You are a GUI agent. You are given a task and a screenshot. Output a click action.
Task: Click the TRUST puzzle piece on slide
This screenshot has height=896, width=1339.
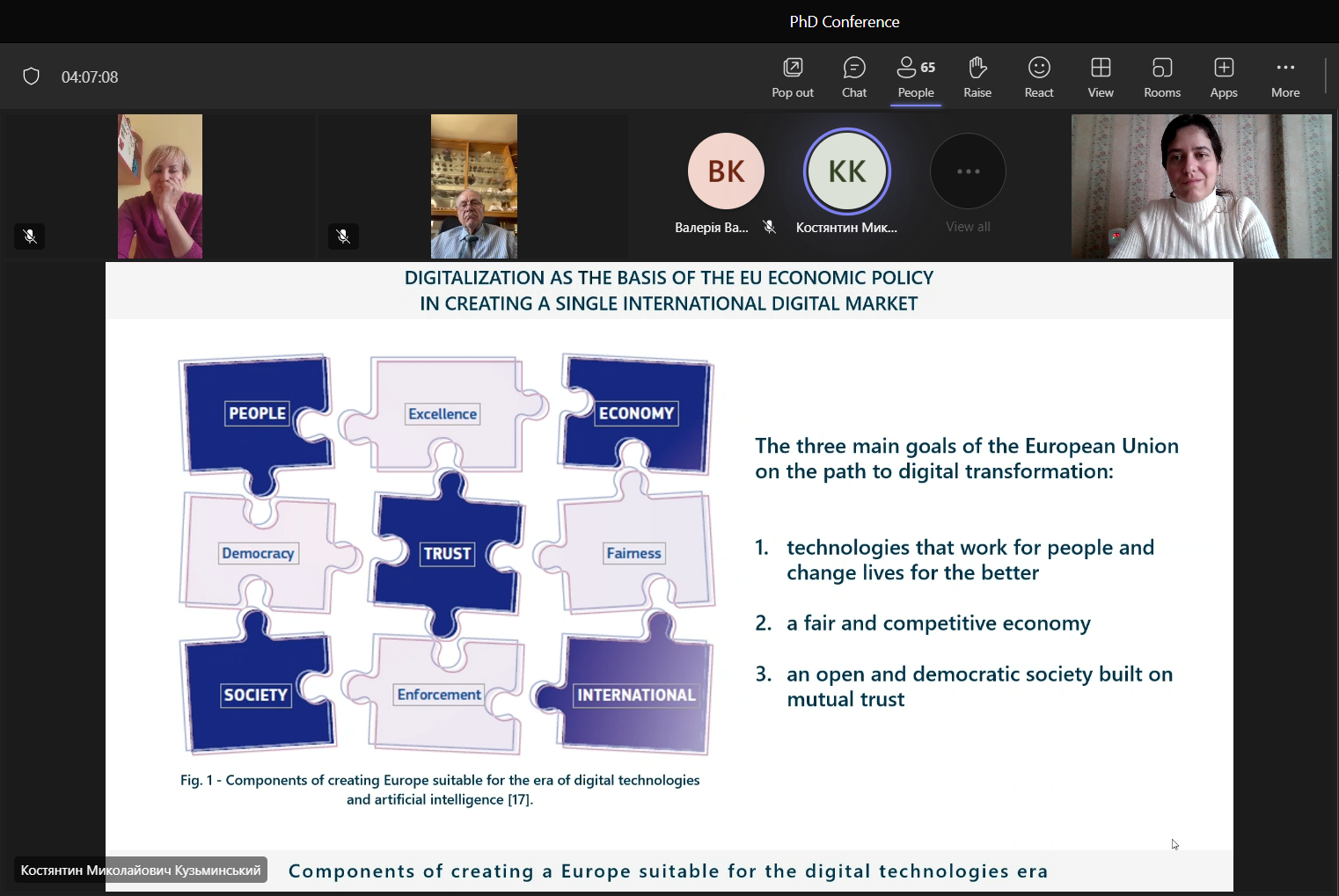447,553
